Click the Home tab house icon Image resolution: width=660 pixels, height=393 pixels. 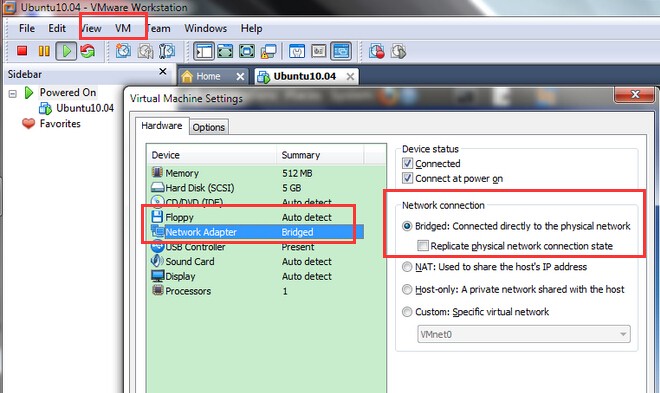coord(187,77)
